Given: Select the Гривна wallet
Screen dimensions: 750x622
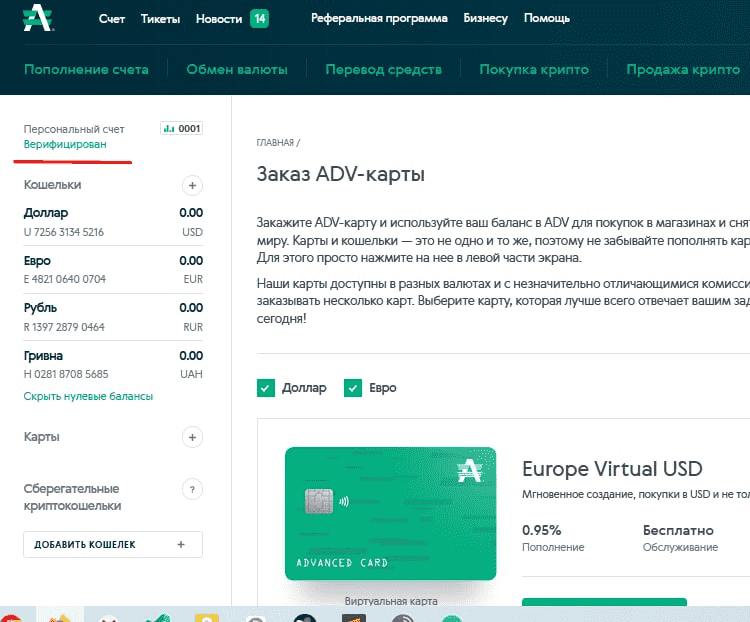Looking at the screenshot, I should [x=43, y=356].
